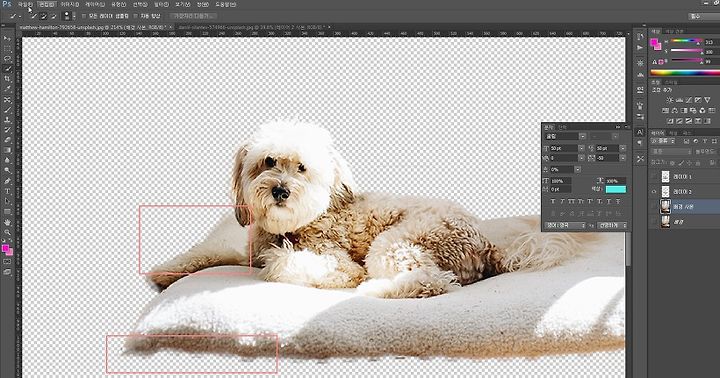The height and width of the screenshot is (378, 720).
Task: Toggle Underline in Character panel
Action: [x=609, y=202]
